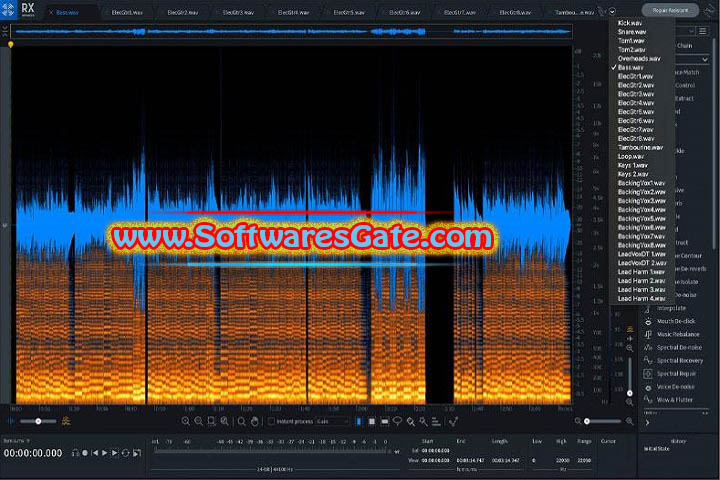The image size is (720, 480).
Task: Open the time format dropdown above timecode
Action: pos(17,440)
